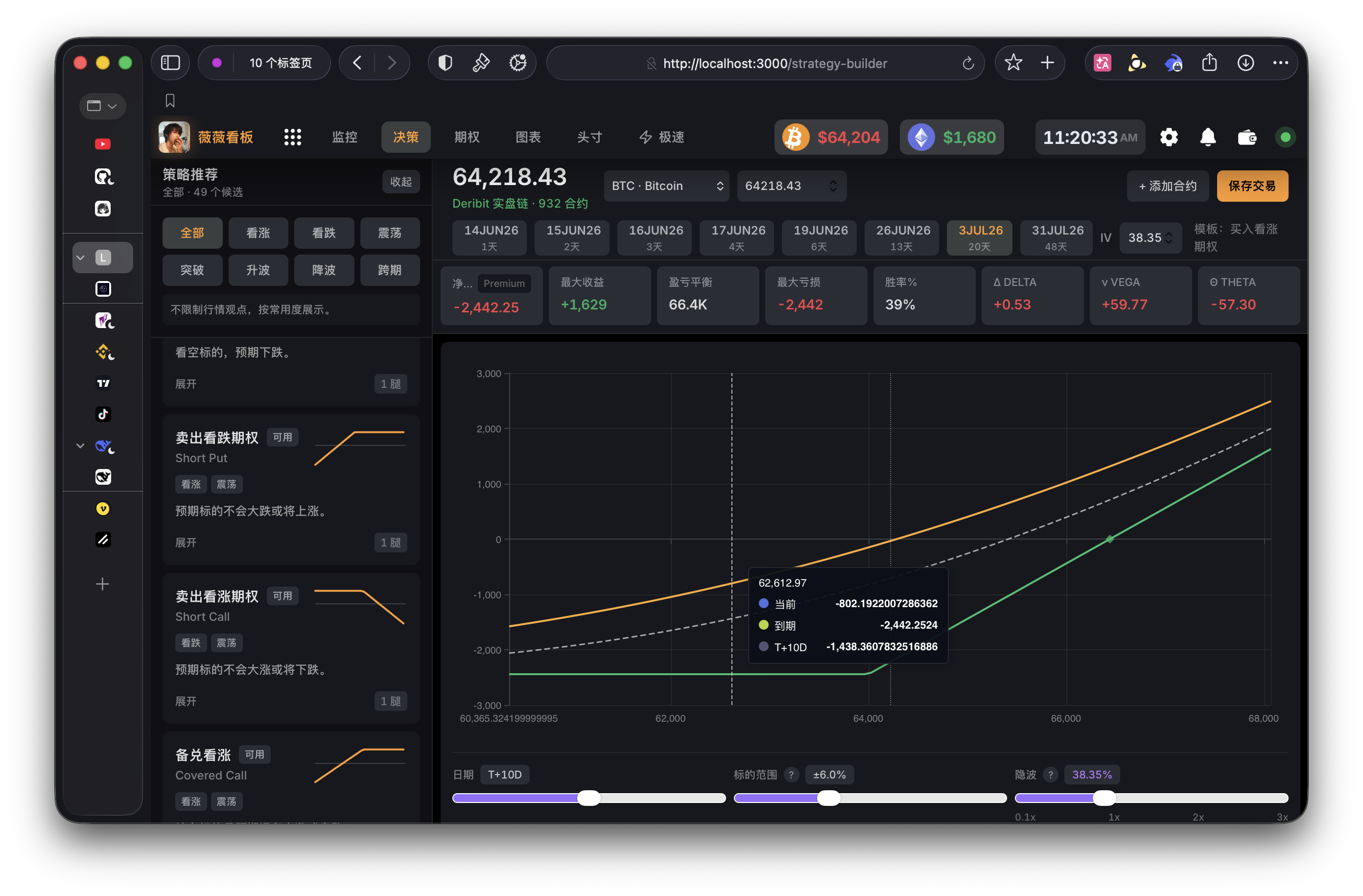Add a new sidebar item
Viewport: 1363px width, 896px height.
[x=102, y=584]
